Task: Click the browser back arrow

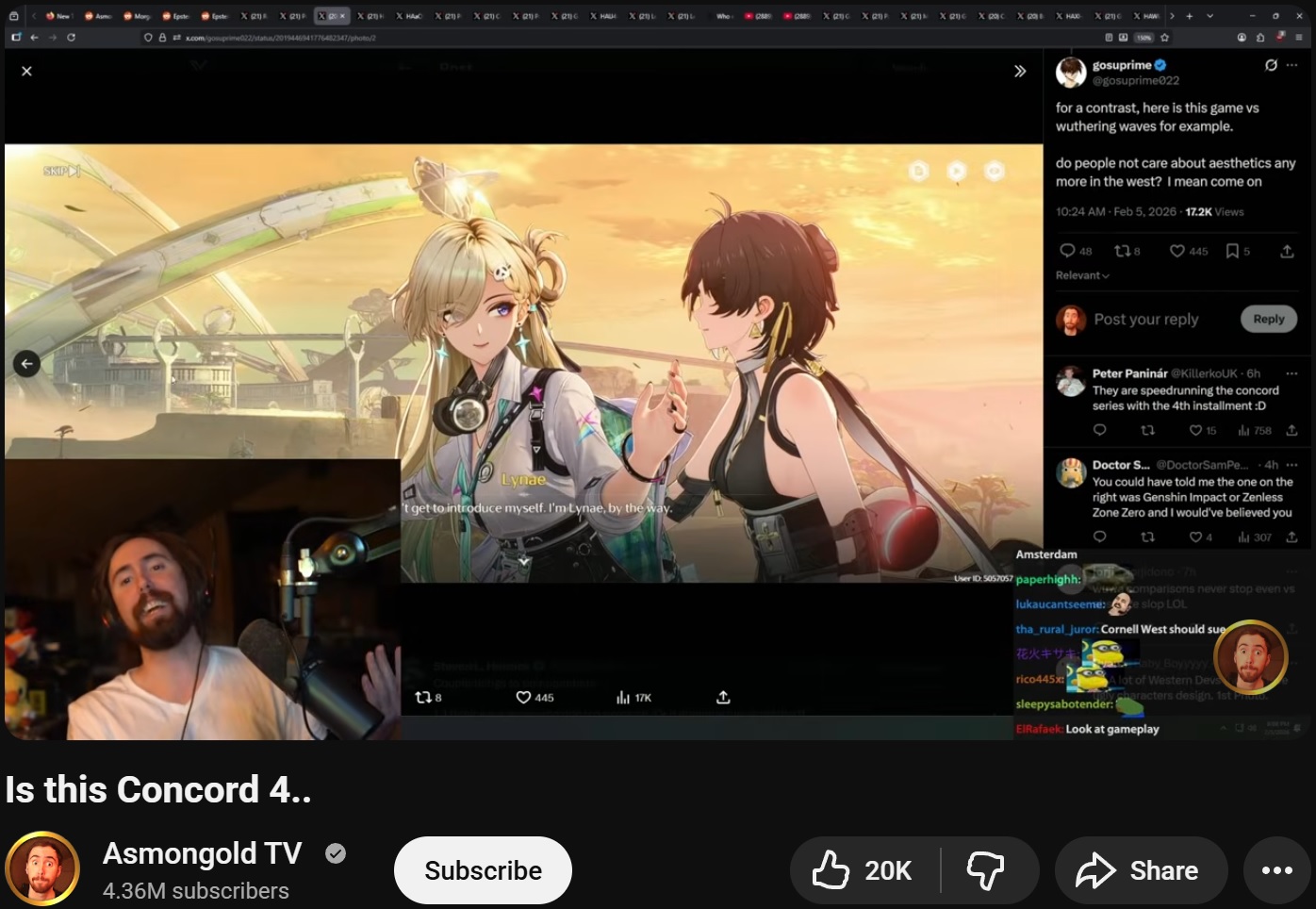Action: coord(34,38)
